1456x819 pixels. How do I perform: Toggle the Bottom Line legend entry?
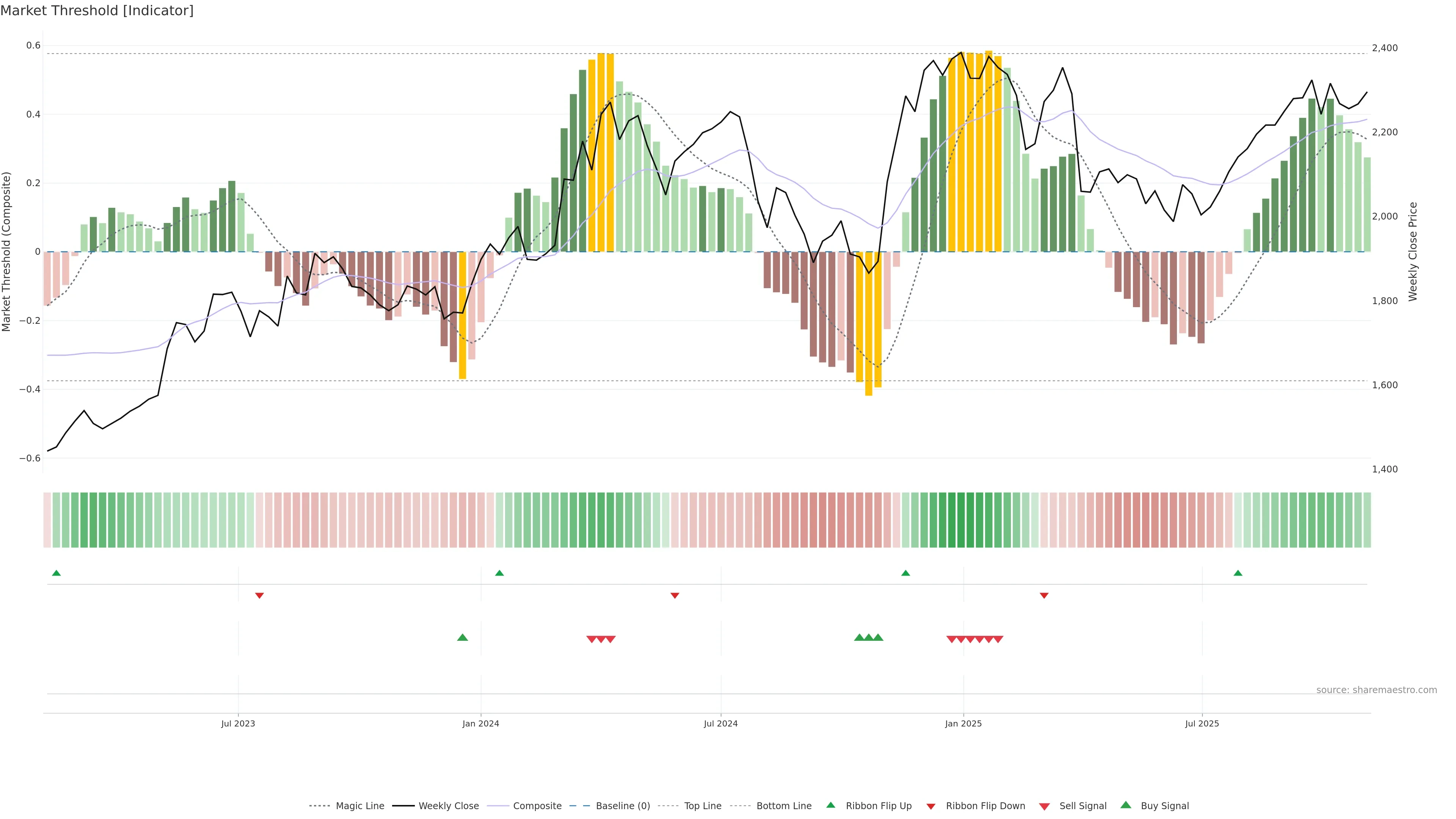(783, 806)
